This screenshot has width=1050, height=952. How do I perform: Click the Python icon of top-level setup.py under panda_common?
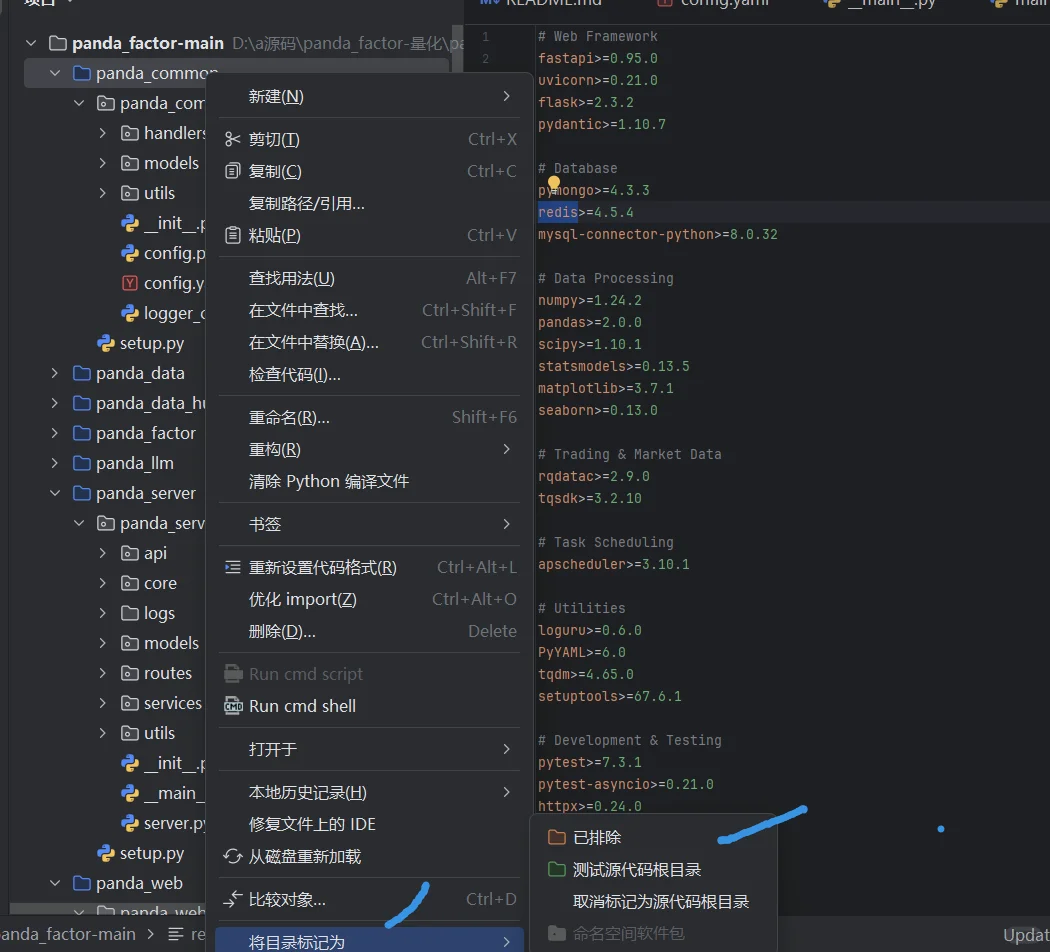tap(106, 343)
